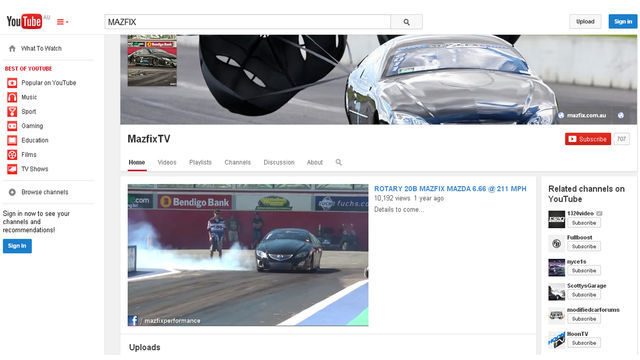640x360 pixels.
Task: Click the BEST OF YOUTUBE heading
Action: pyautogui.click(x=28, y=69)
